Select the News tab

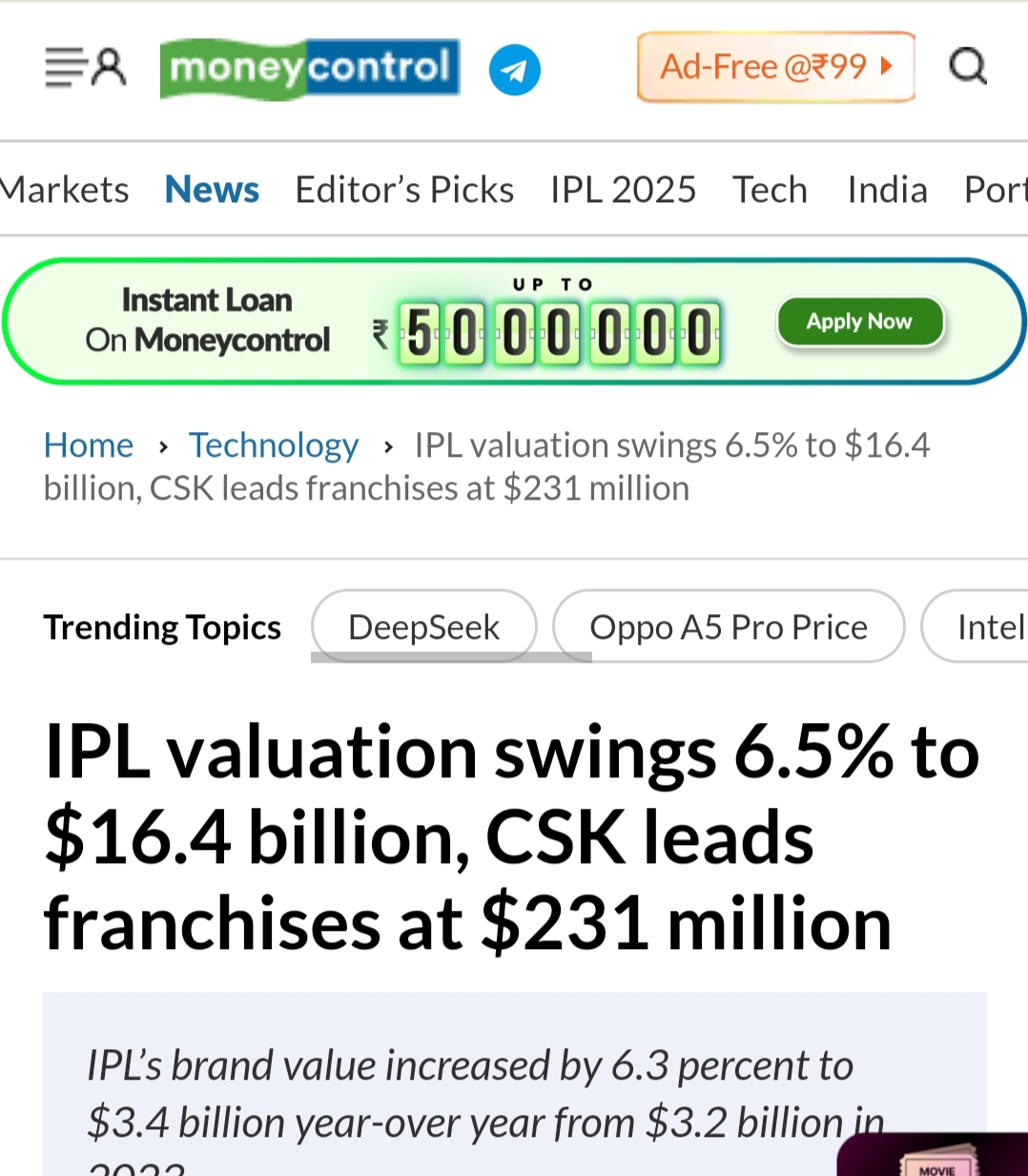point(212,190)
